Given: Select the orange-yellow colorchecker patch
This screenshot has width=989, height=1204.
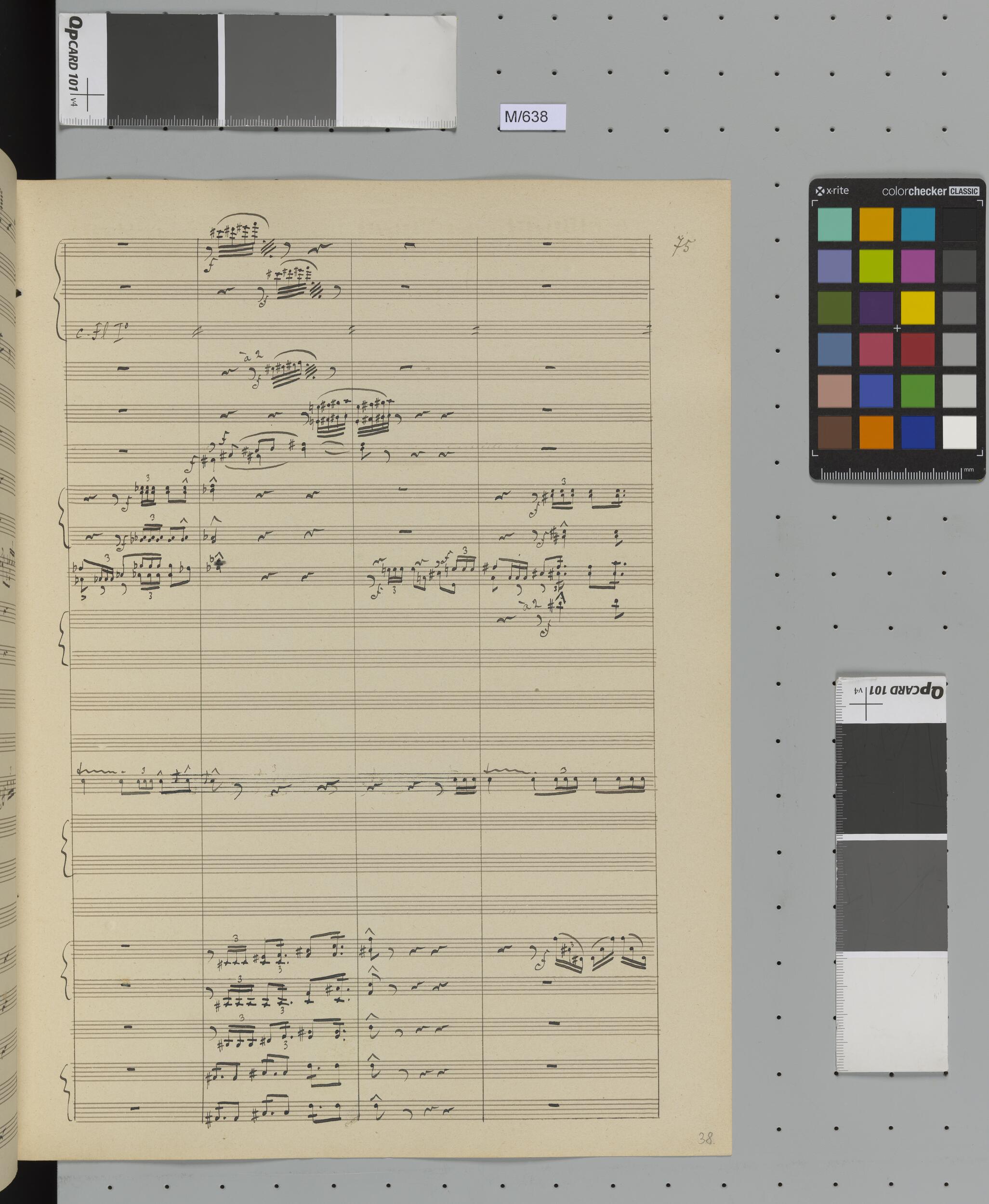Looking at the screenshot, I should point(876,224).
